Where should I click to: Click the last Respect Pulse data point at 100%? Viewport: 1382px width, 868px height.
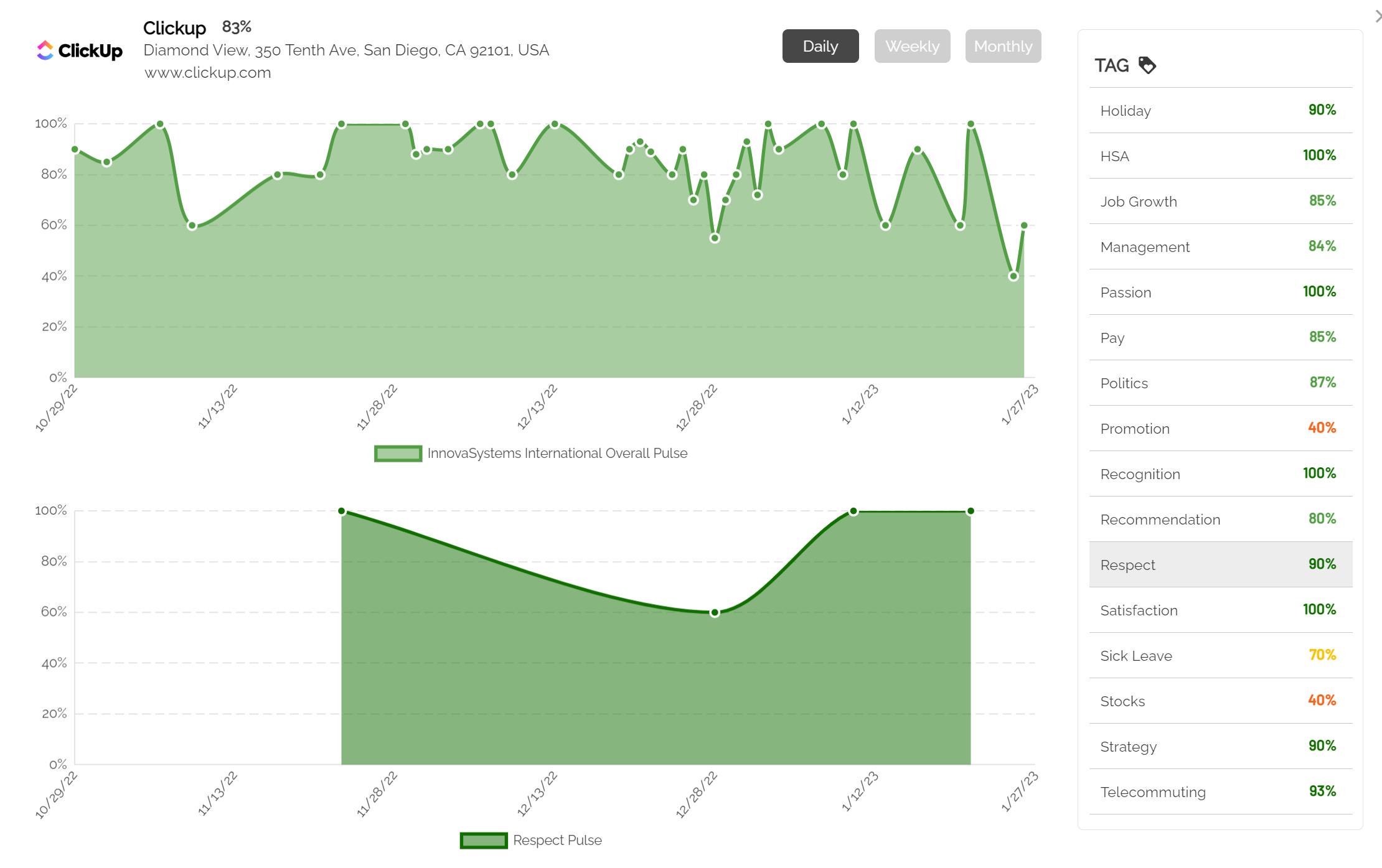971,511
